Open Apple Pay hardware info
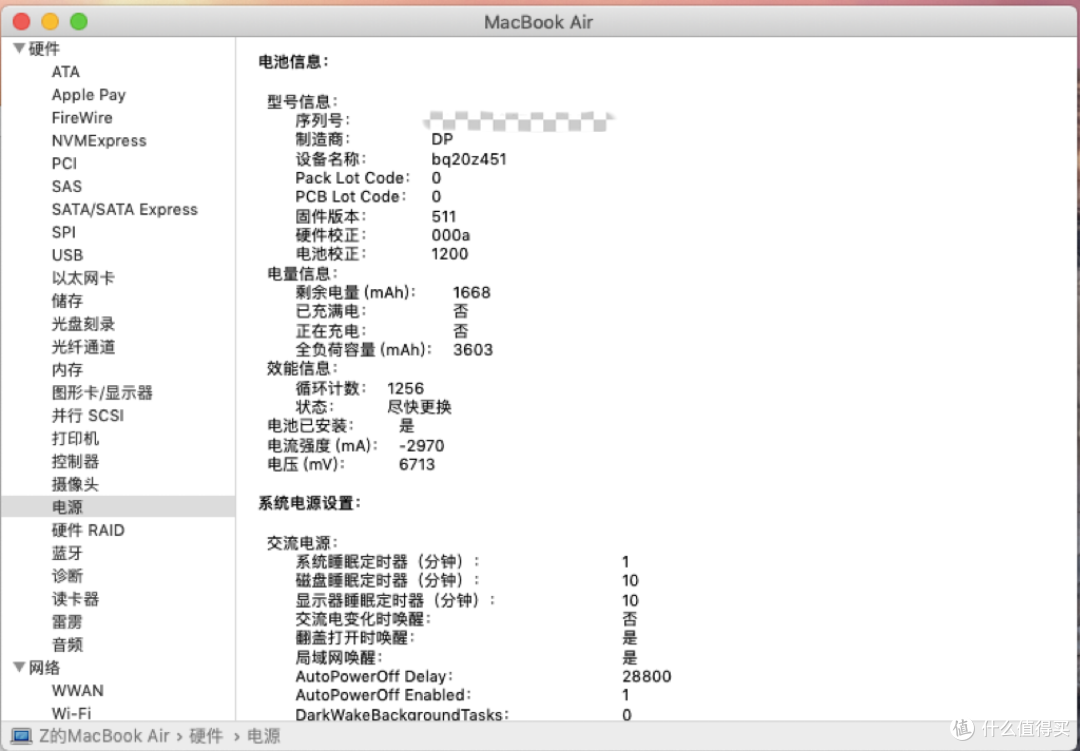The width and height of the screenshot is (1080, 751). (89, 95)
